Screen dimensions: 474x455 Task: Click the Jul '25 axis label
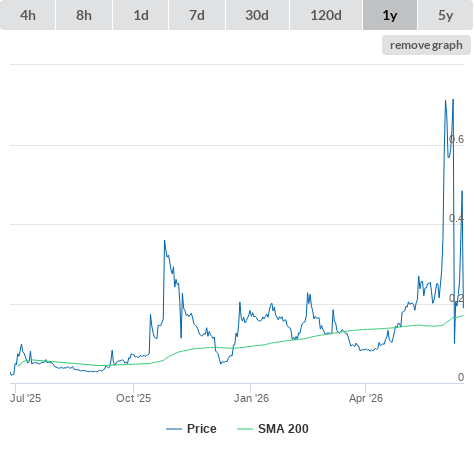pyautogui.click(x=25, y=398)
